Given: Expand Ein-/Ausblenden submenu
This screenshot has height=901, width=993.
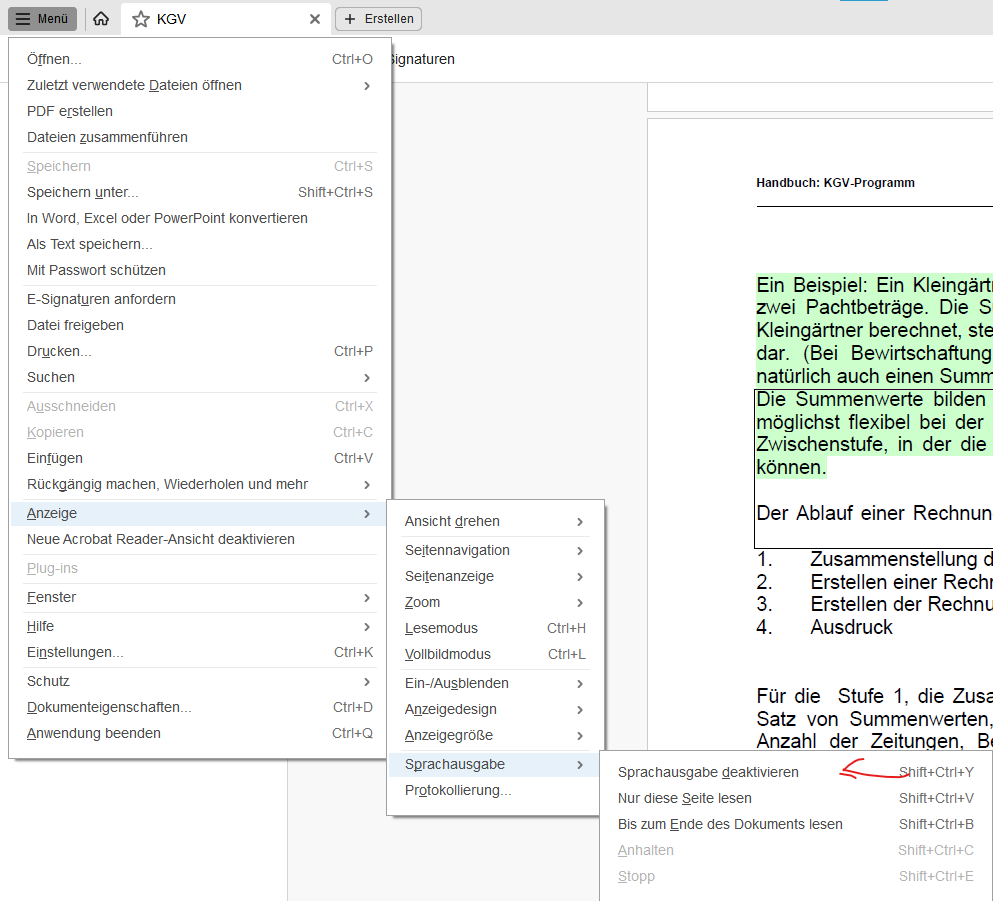Looking at the screenshot, I should point(495,684).
